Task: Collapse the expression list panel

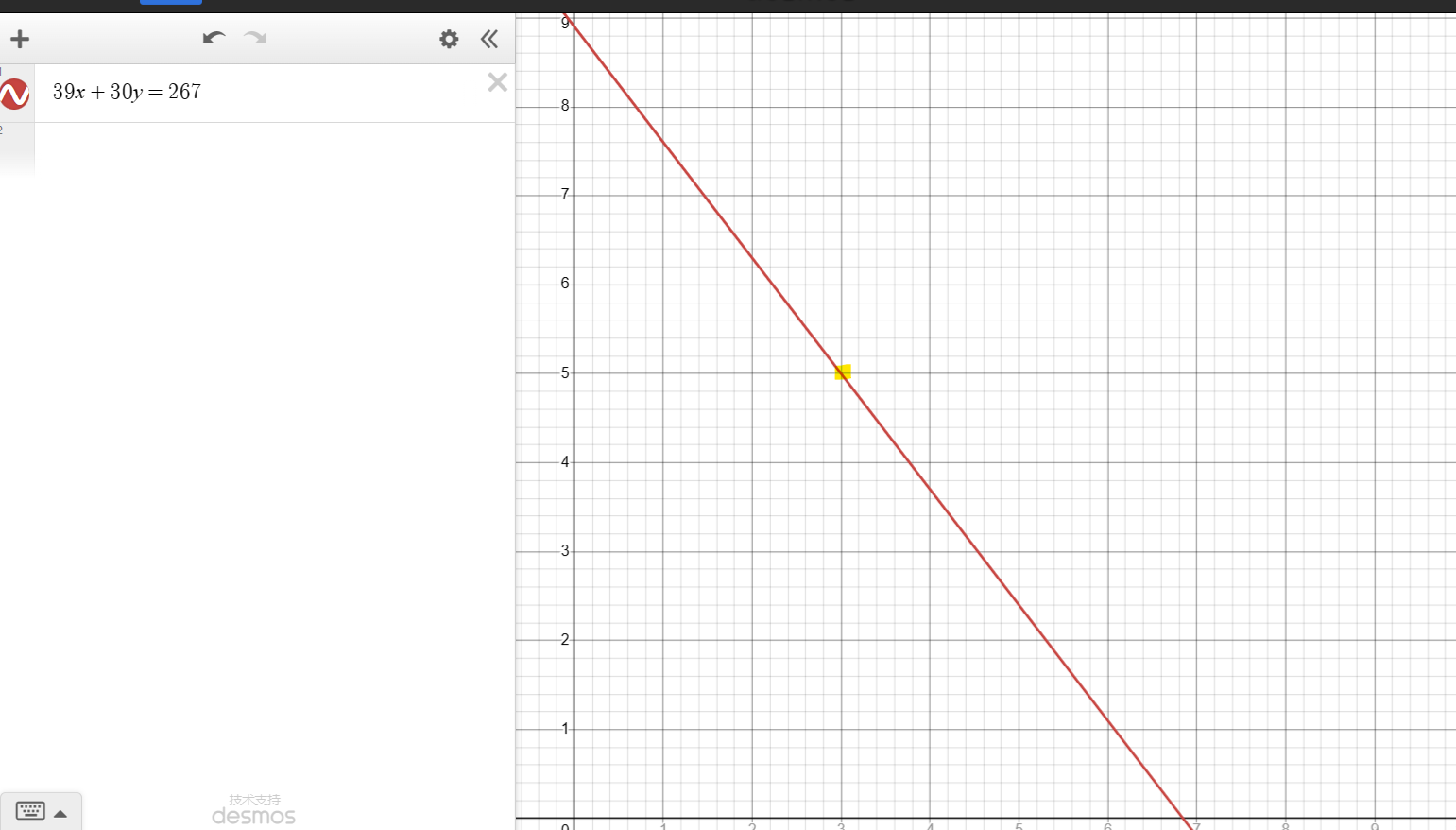Action: (x=489, y=39)
